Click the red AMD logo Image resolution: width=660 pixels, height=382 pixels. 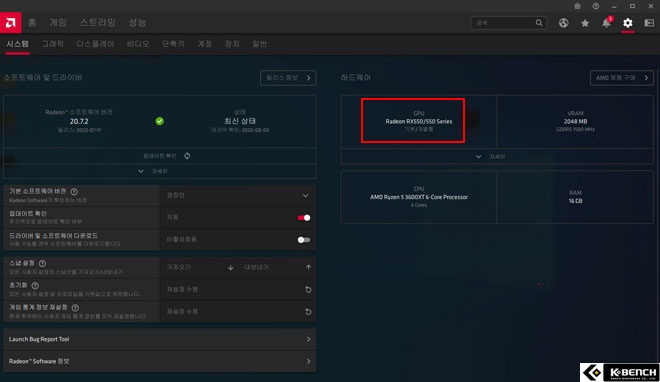click(x=11, y=23)
